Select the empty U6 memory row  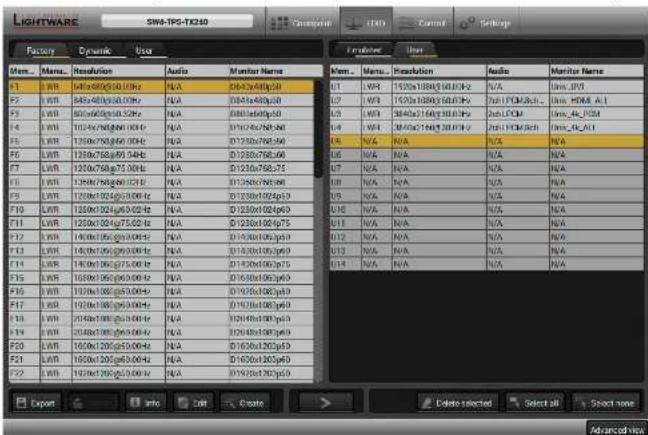tap(486, 155)
